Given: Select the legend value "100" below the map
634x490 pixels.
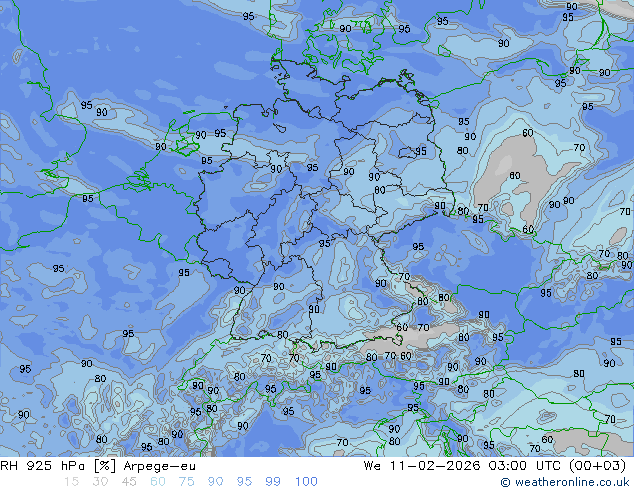Looking at the screenshot, I should click(x=306, y=482).
